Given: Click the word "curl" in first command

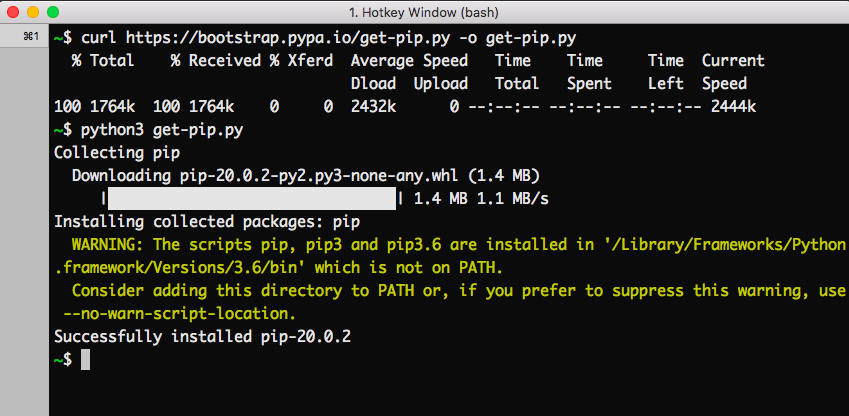Looking at the screenshot, I should (x=100, y=38).
